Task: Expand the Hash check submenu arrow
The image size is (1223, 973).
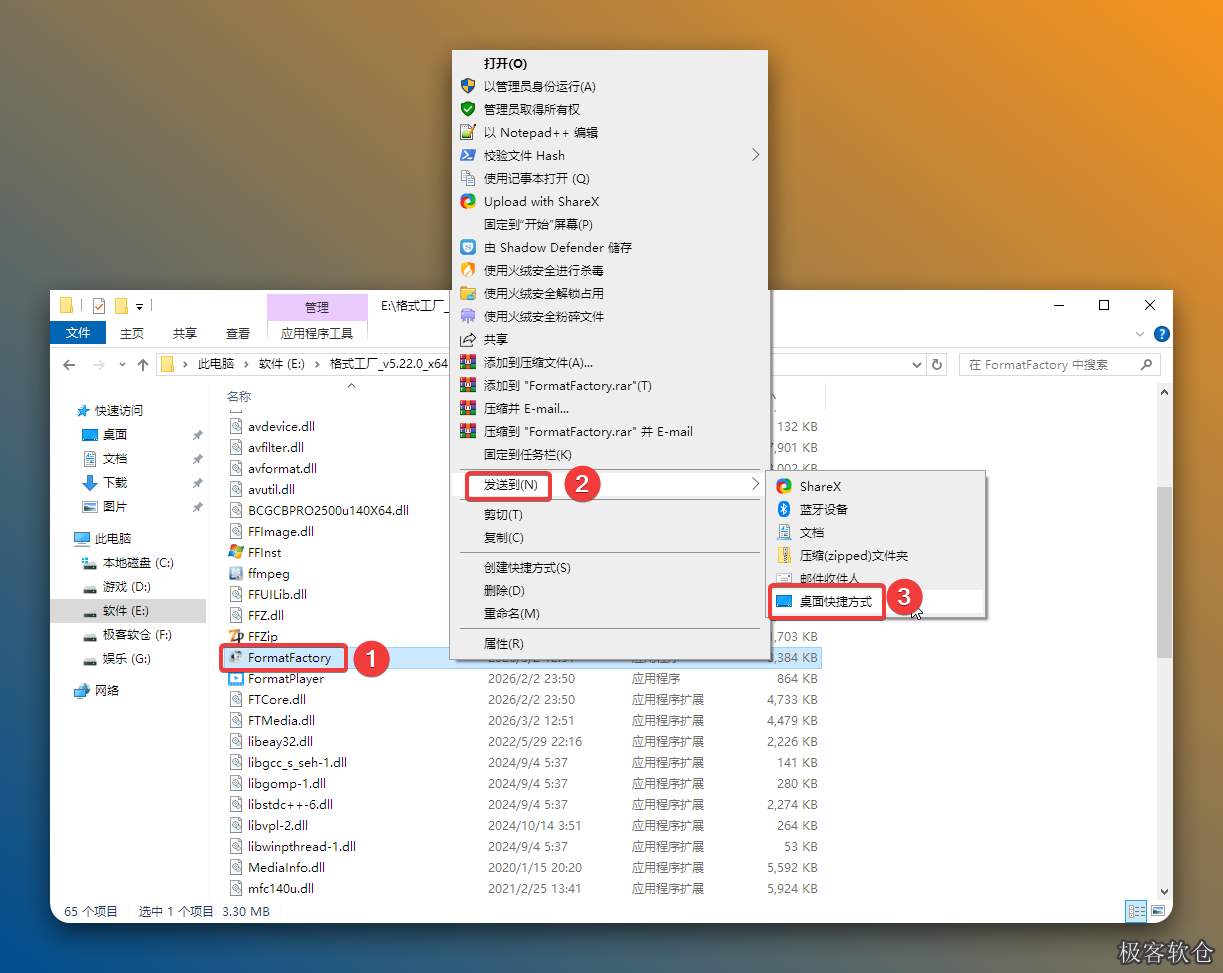Action: point(755,155)
